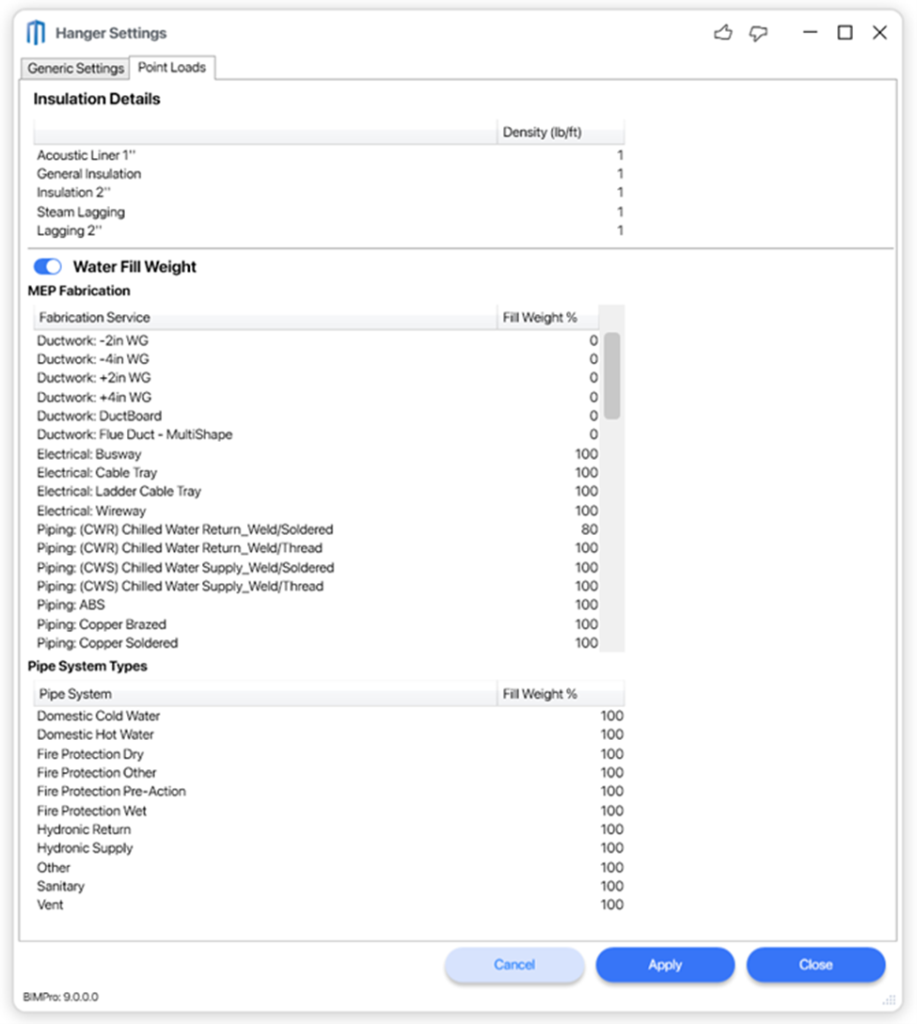Click the Close button at bottom right
The width and height of the screenshot is (917, 1024).
[815, 965]
